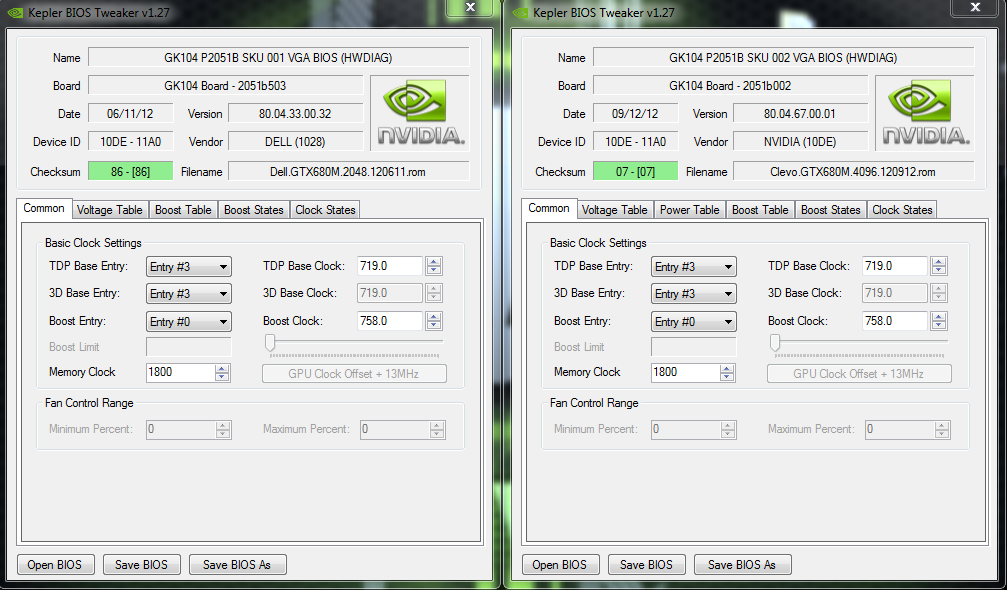
Task: Click Boost Clock stepper in left window
Action: pyautogui.click(x=434, y=321)
